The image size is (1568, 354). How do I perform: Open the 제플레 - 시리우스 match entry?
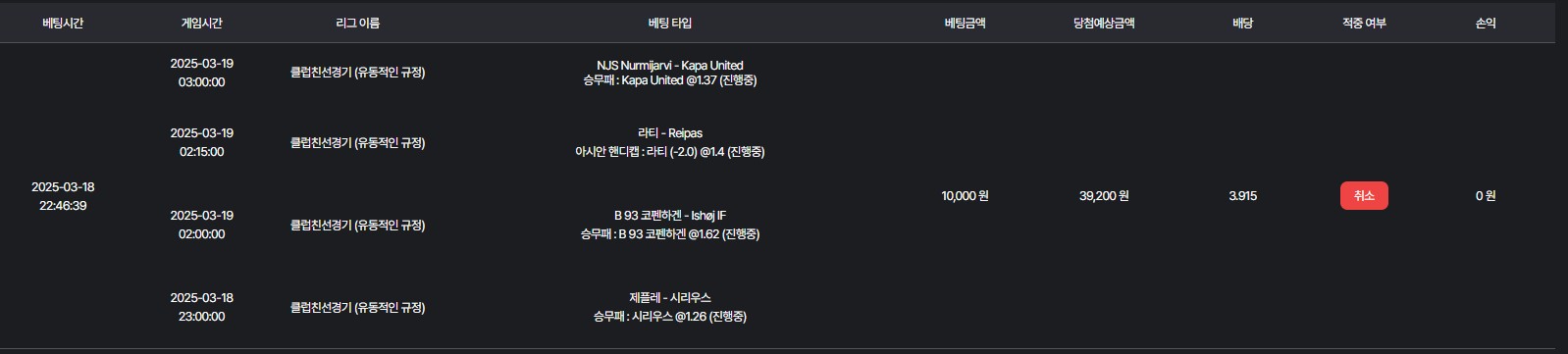pyautogui.click(x=670, y=297)
